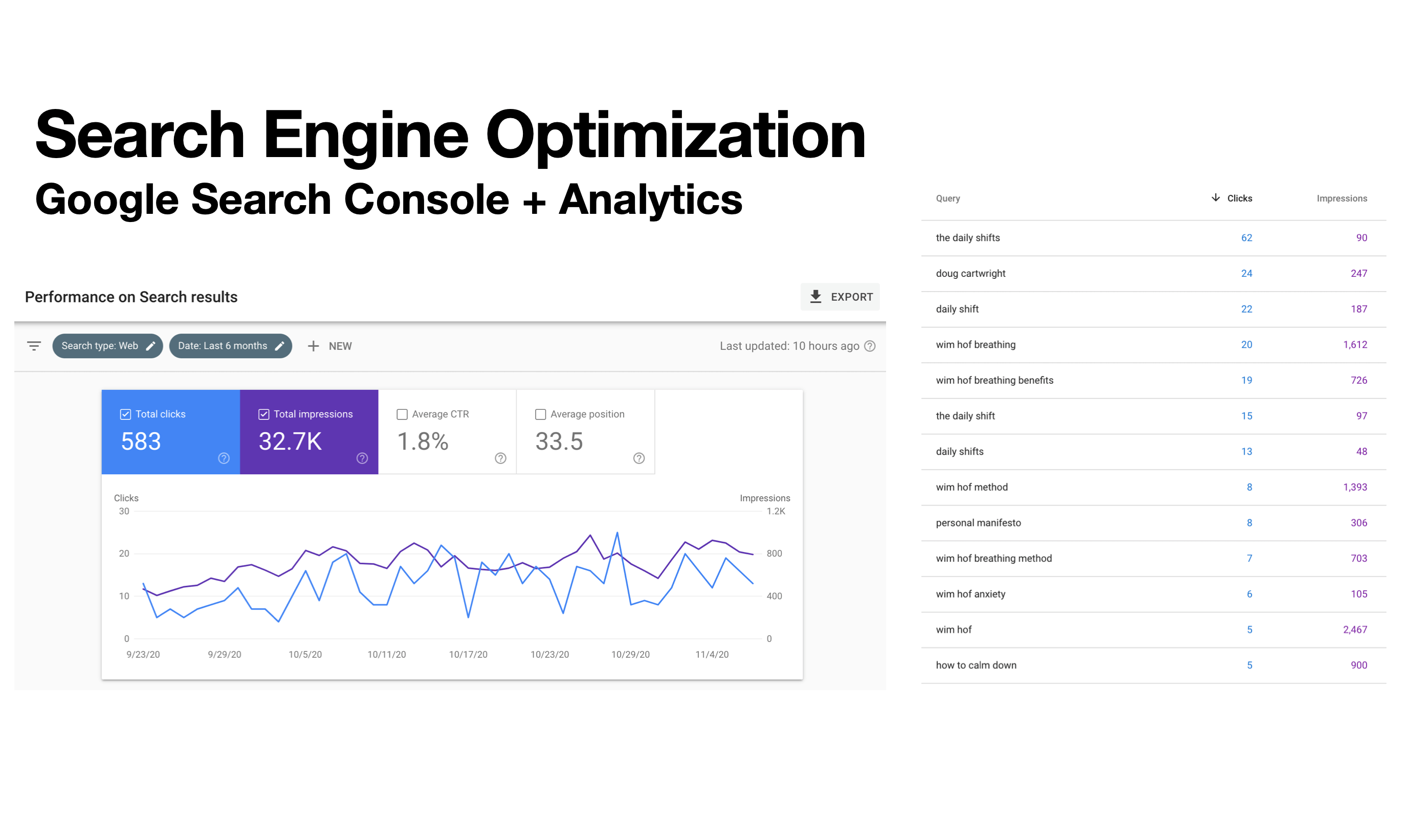The width and height of the screenshot is (1411, 840).
Task: Sort by the Clicks column header
Action: point(1239,198)
